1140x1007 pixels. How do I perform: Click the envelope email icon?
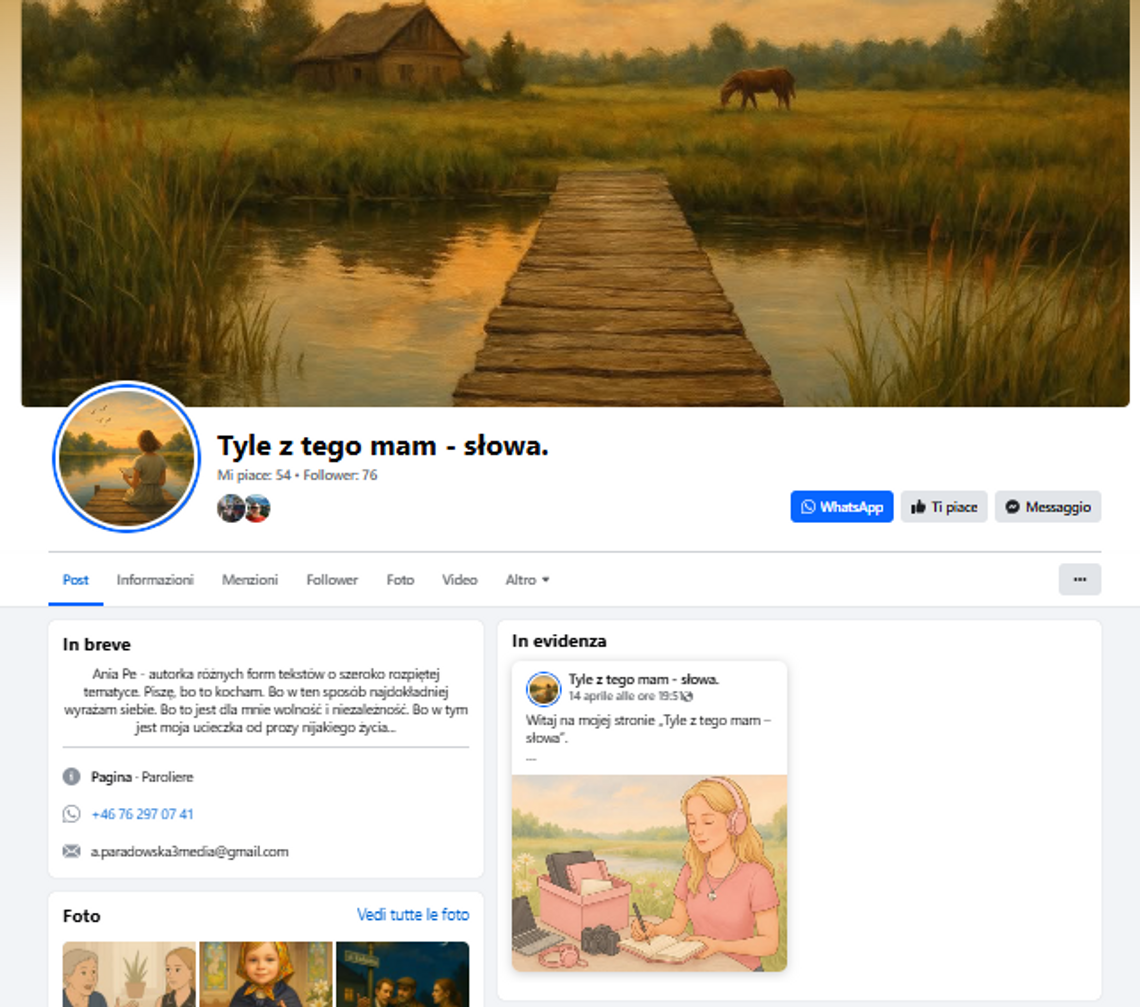click(71, 852)
